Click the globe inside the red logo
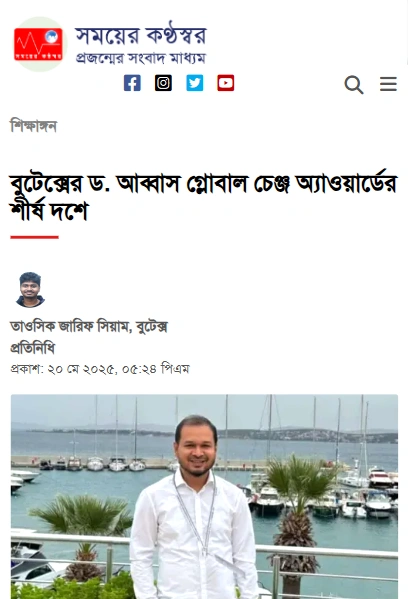 point(51,37)
